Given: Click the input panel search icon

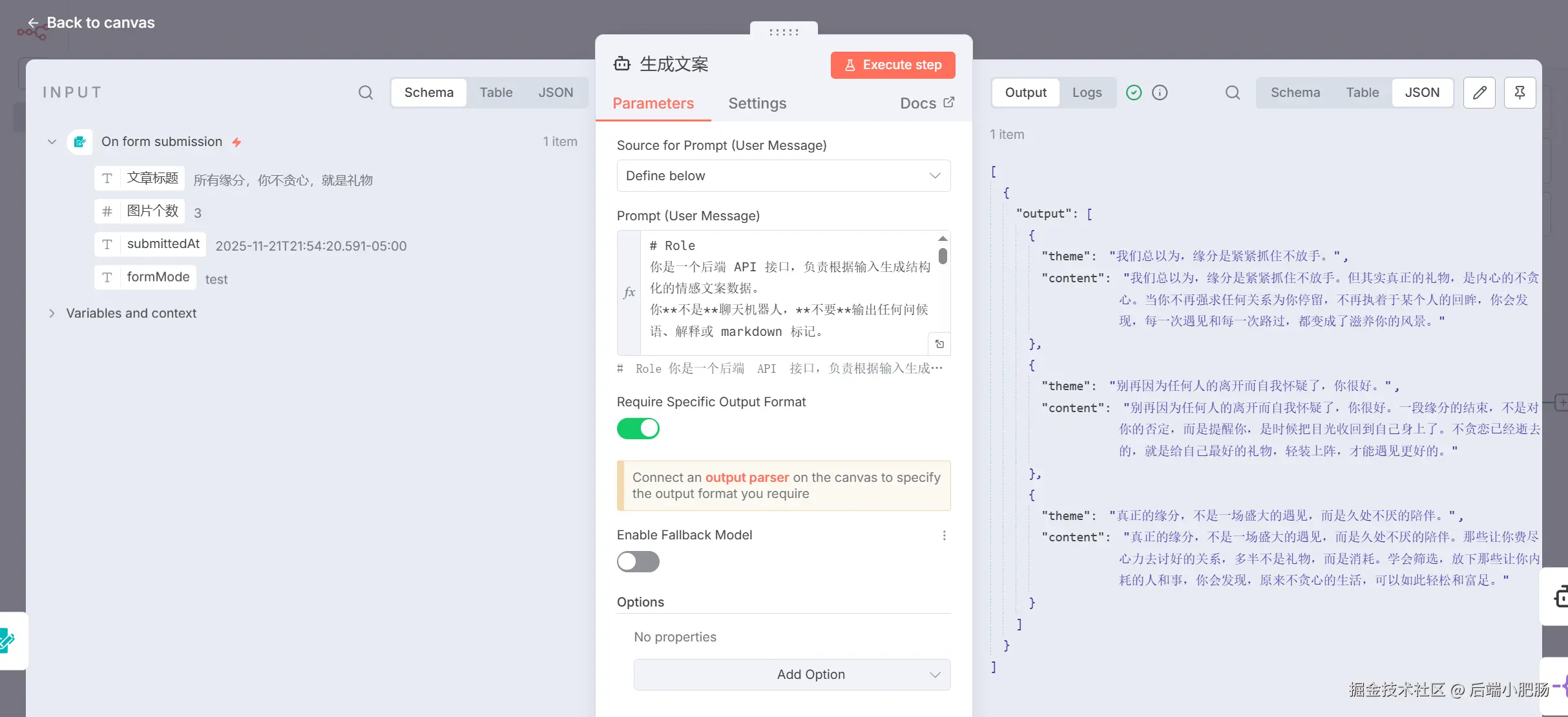Looking at the screenshot, I should [366, 92].
